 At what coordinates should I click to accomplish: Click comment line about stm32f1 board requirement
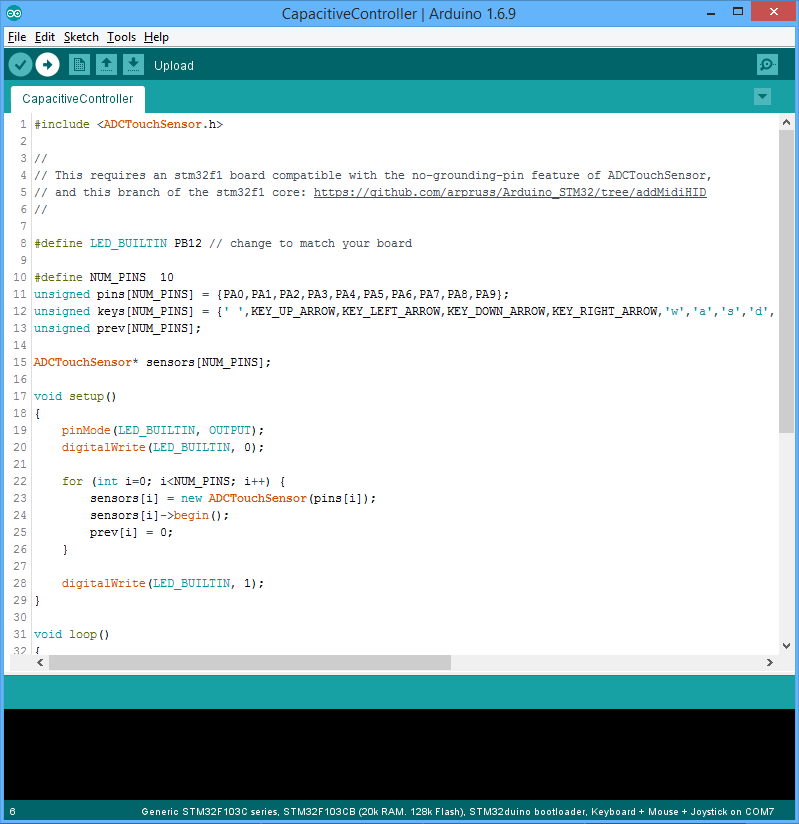373,176
